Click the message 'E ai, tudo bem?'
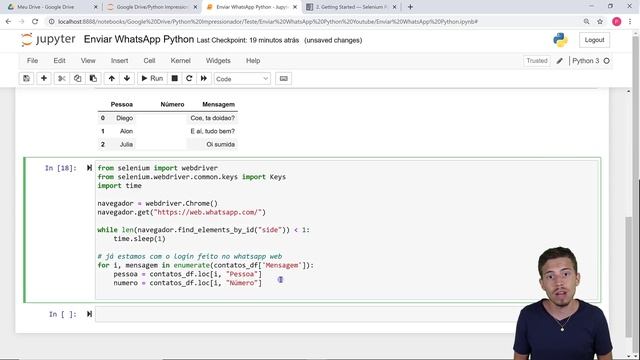The width and height of the screenshot is (640, 360). click(x=213, y=131)
